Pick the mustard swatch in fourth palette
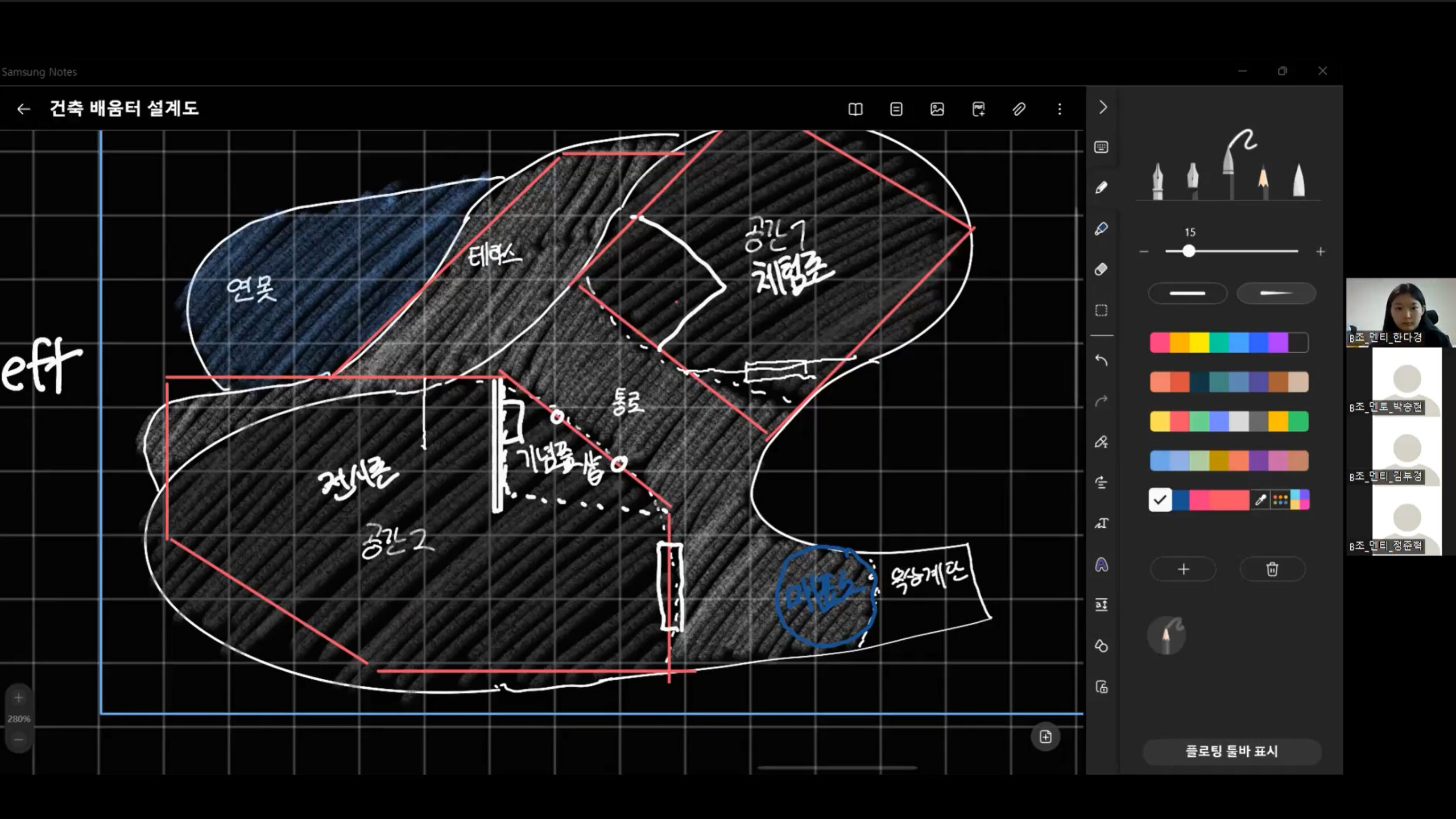 [1219, 461]
